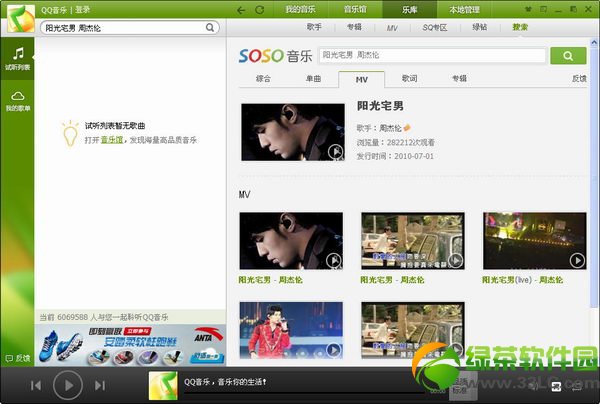Open the red-jacket performance MV thumbnail
The width and height of the screenshot is (600, 404).
(x=291, y=330)
